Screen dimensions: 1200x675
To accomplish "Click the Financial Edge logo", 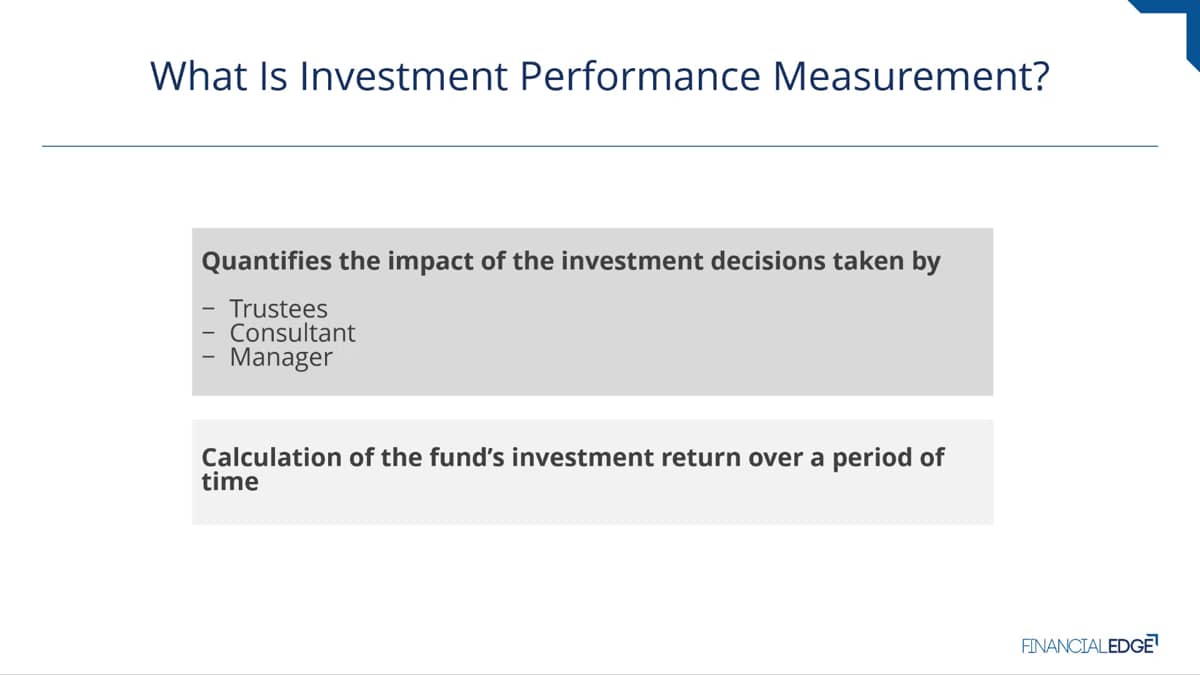I will click(x=1090, y=645).
